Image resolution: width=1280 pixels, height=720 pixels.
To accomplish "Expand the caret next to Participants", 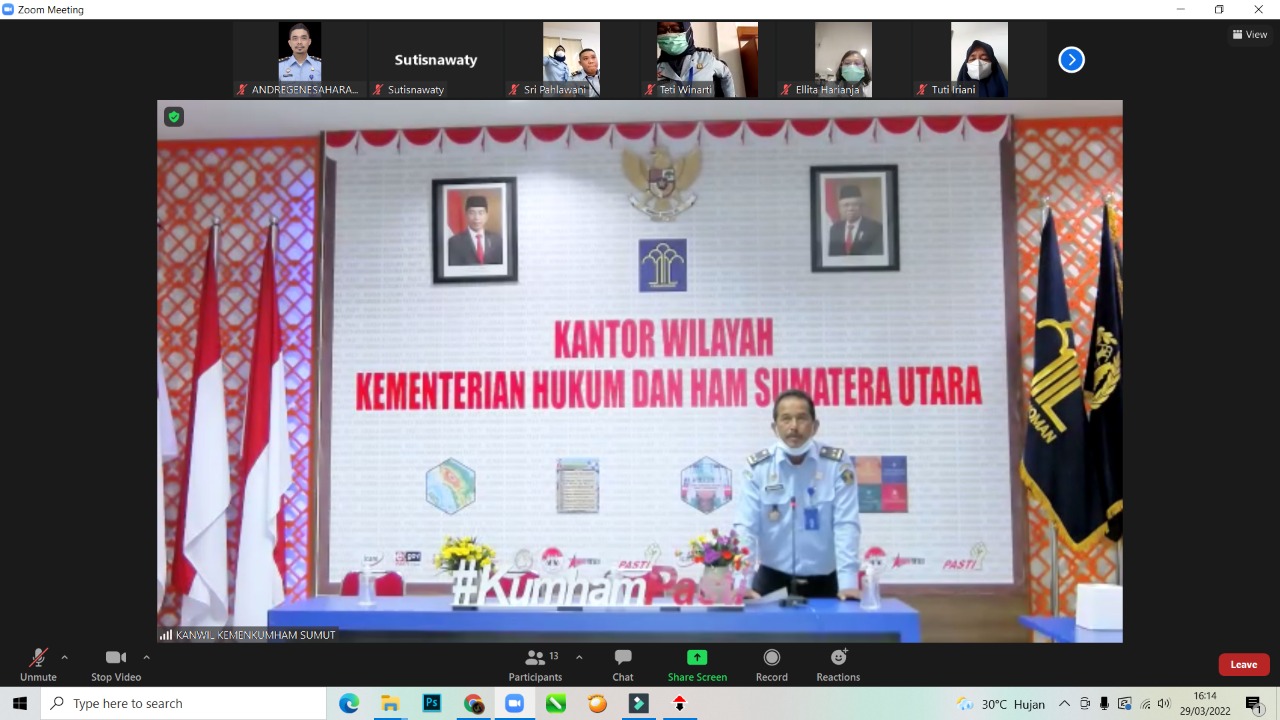I will [x=579, y=657].
